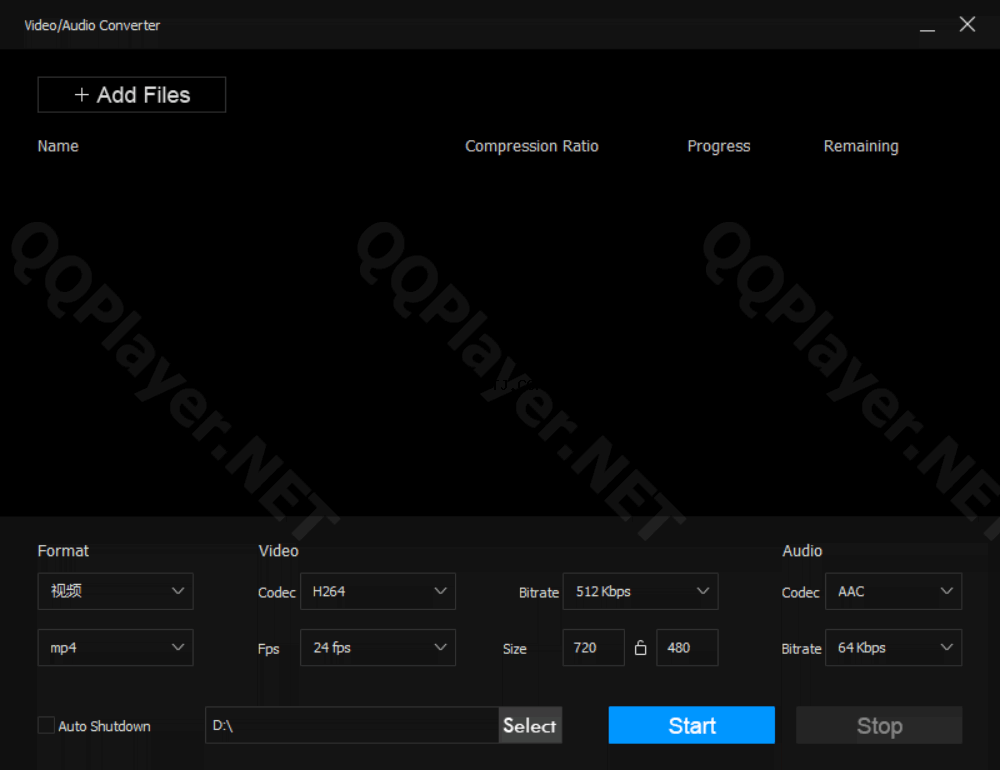Click the Name column header
The width and height of the screenshot is (1000, 770).
pyautogui.click(x=58, y=146)
